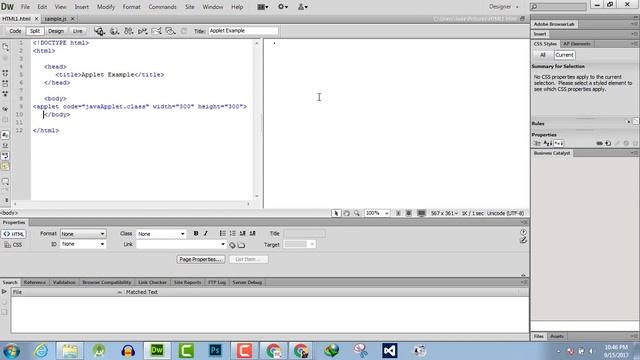Click the Point to File link icon
The image size is (640, 360).
(x=232, y=245)
